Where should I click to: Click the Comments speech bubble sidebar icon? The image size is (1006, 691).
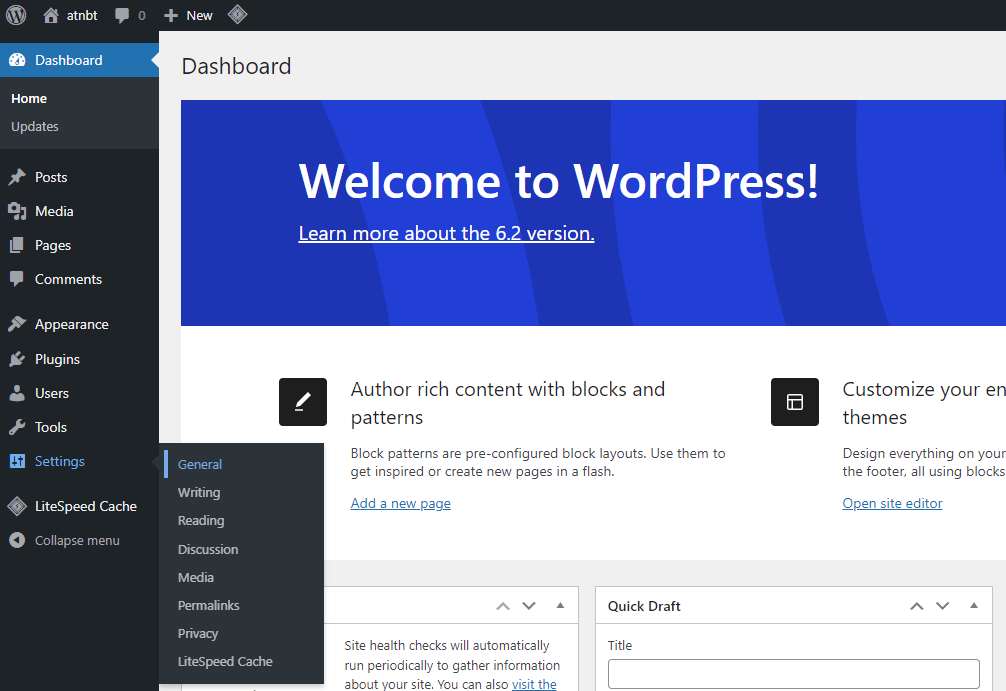(17, 279)
